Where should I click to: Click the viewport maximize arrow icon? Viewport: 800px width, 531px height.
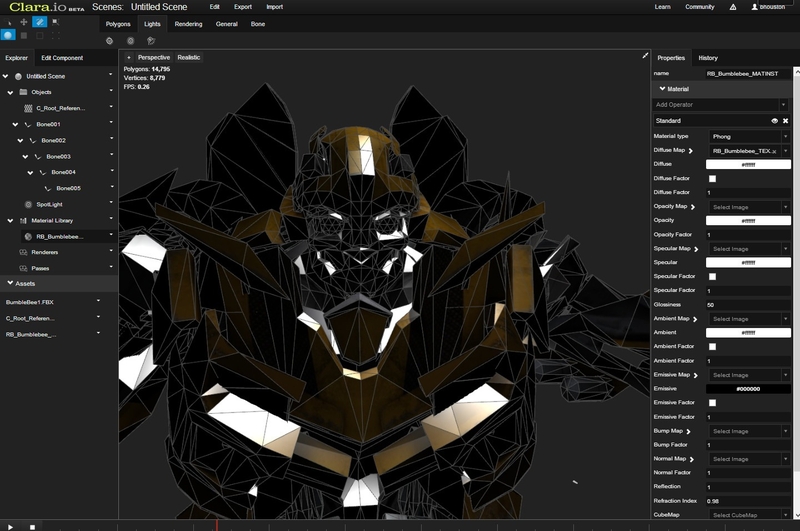(645, 56)
